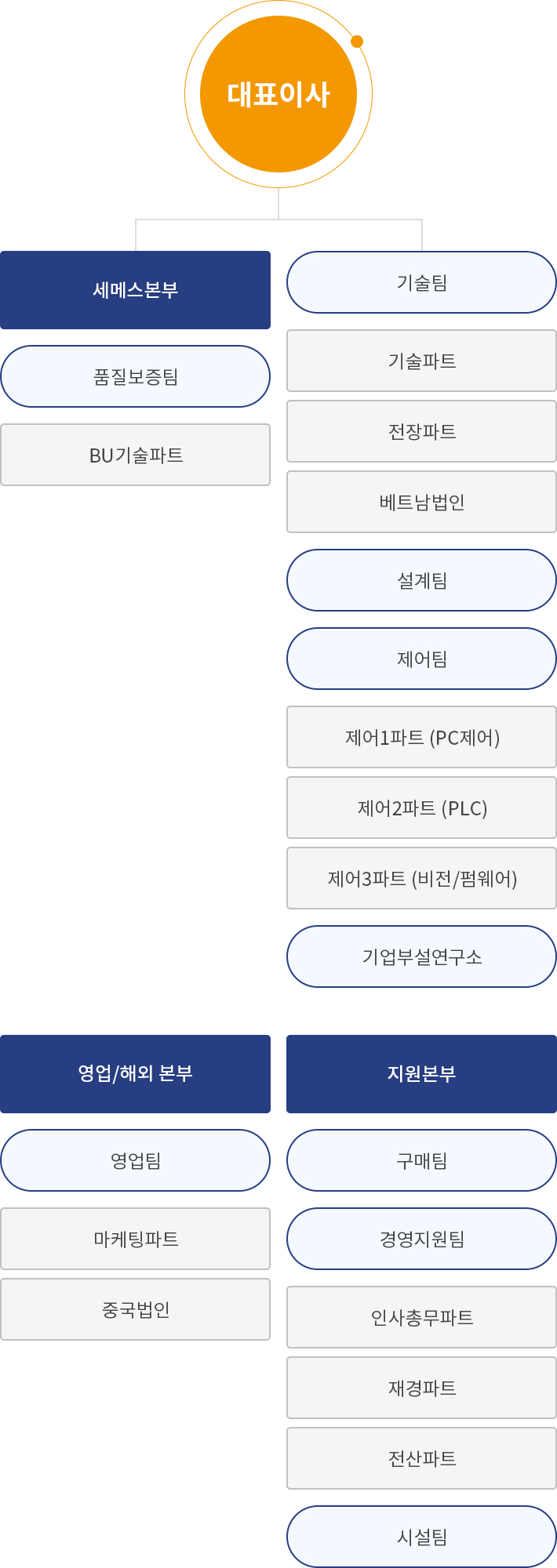The width and height of the screenshot is (557, 1568).
Task: Select the 세메스본부 division header
Action: 135,290
